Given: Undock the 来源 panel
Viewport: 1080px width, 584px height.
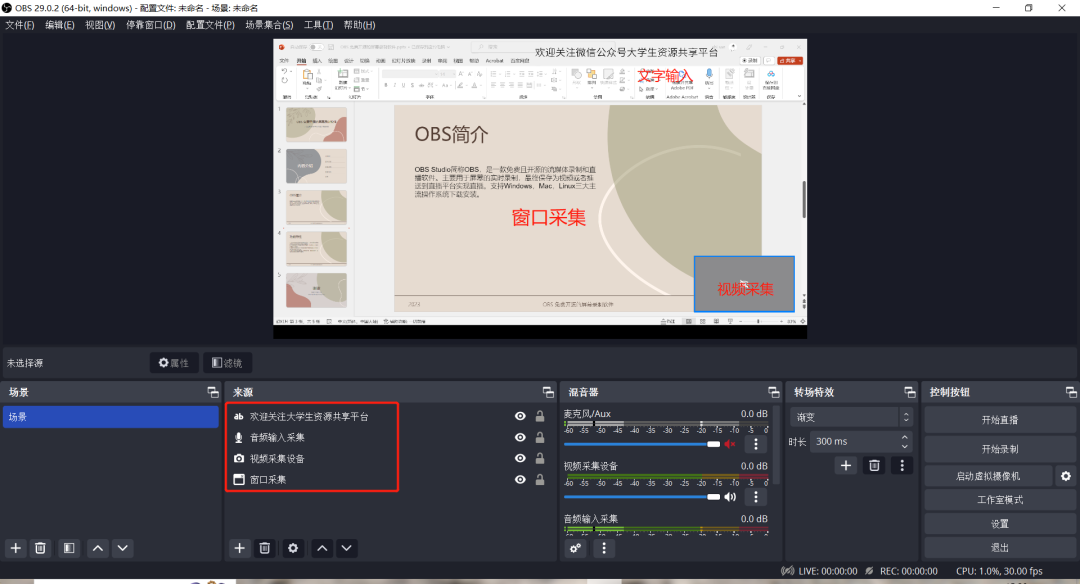Looking at the screenshot, I should (548, 392).
